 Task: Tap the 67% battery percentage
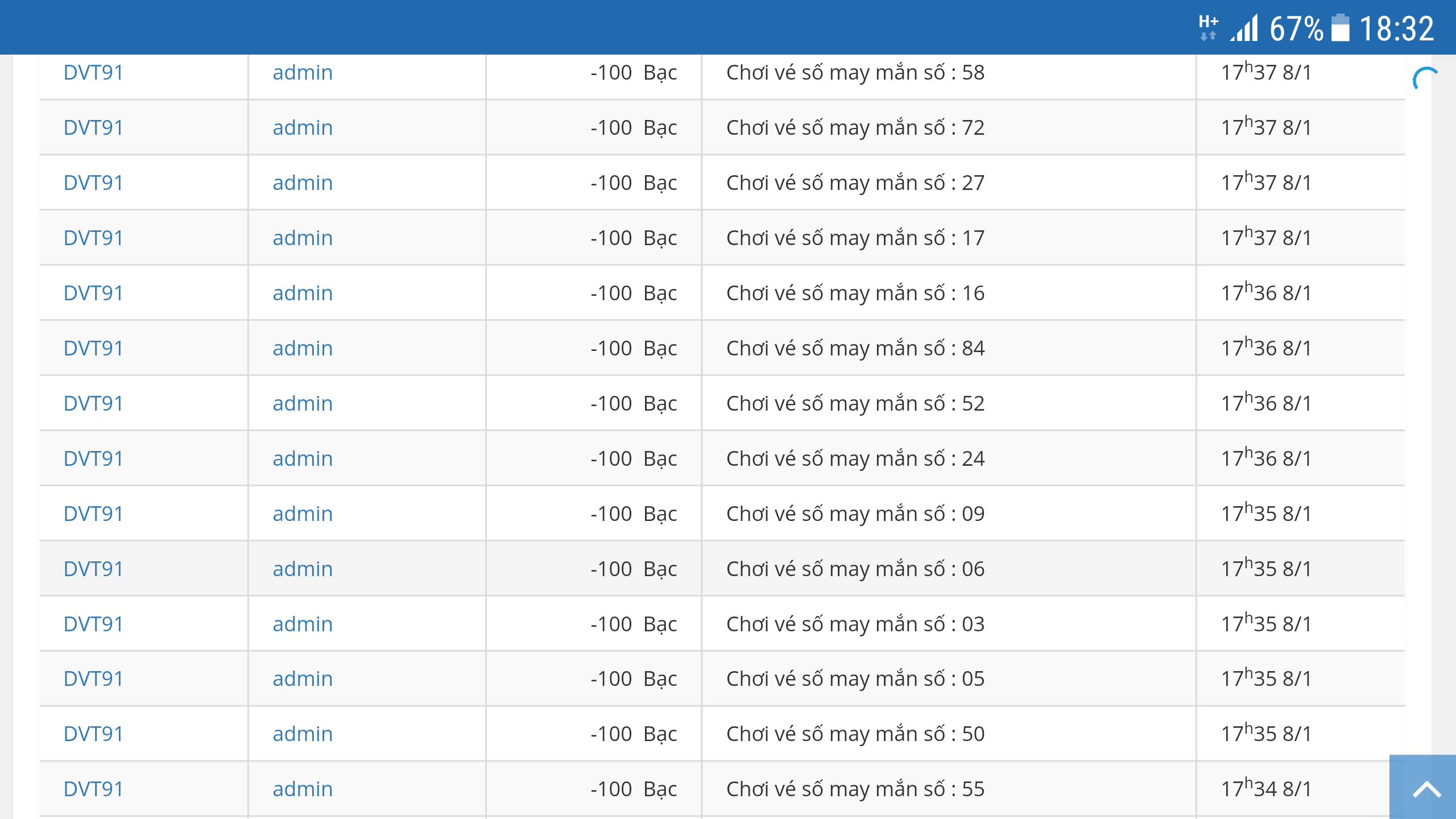click(x=1296, y=28)
